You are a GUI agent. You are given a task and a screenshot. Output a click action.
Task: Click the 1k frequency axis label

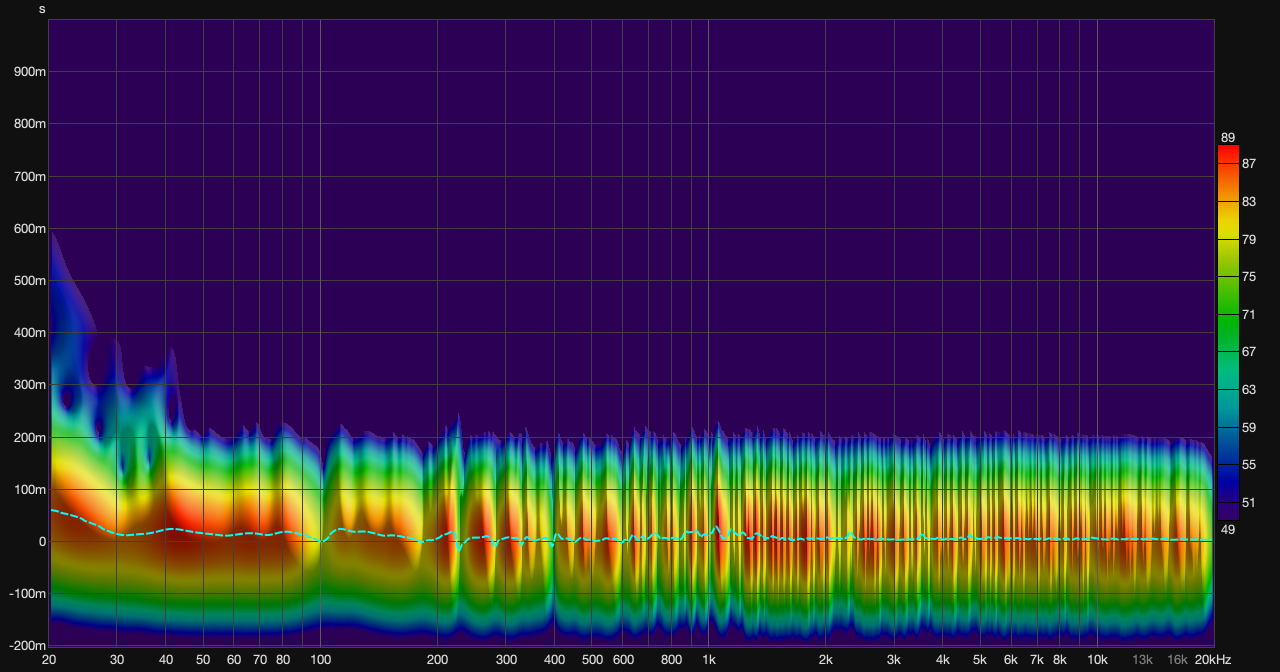(x=708, y=660)
